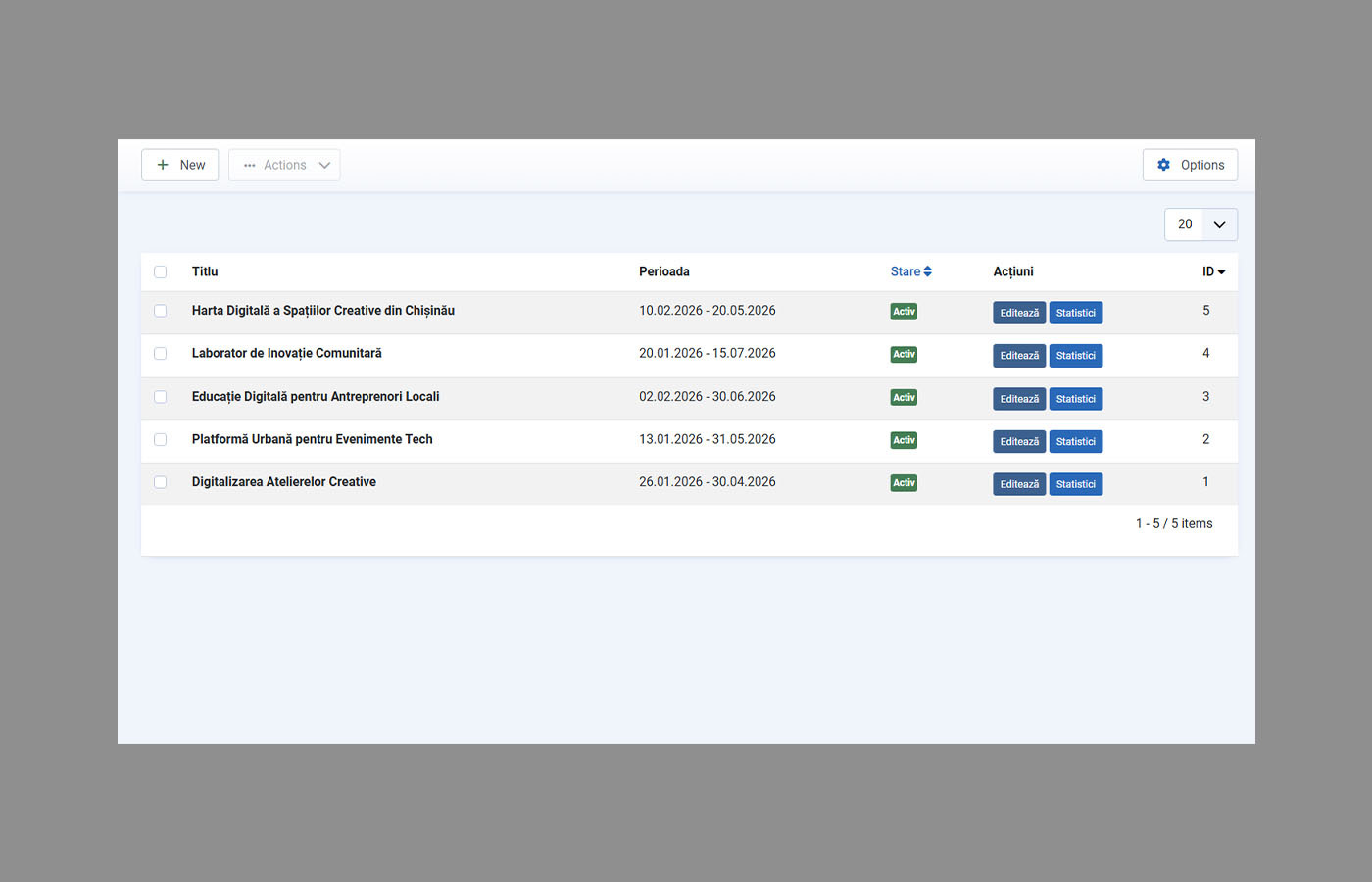Click the Activ badge for Digitalizarea Atelierelor Creative
This screenshot has width=1372, height=882.
click(903, 483)
